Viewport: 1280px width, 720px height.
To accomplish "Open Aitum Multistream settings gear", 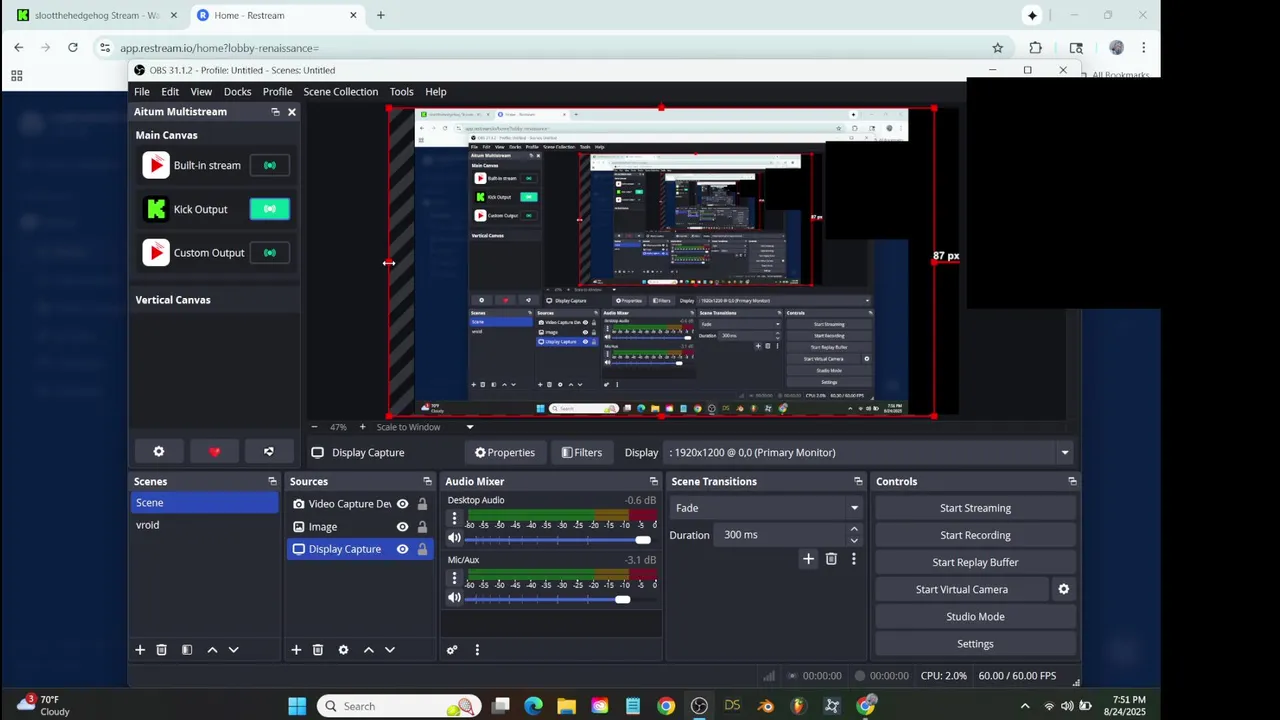I will [x=158, y=452].
